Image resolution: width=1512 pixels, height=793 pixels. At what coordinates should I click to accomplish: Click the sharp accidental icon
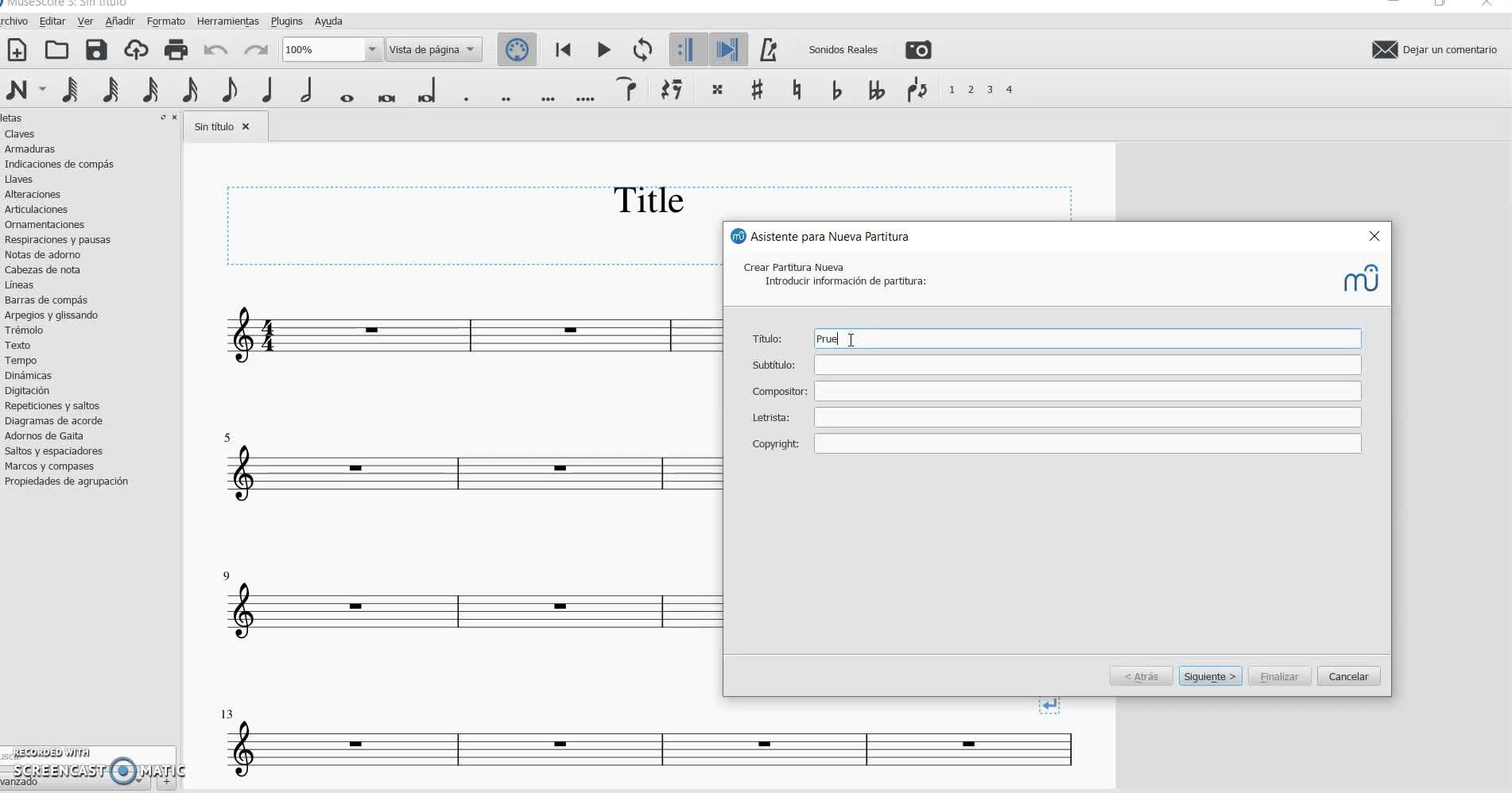[757, 90]
